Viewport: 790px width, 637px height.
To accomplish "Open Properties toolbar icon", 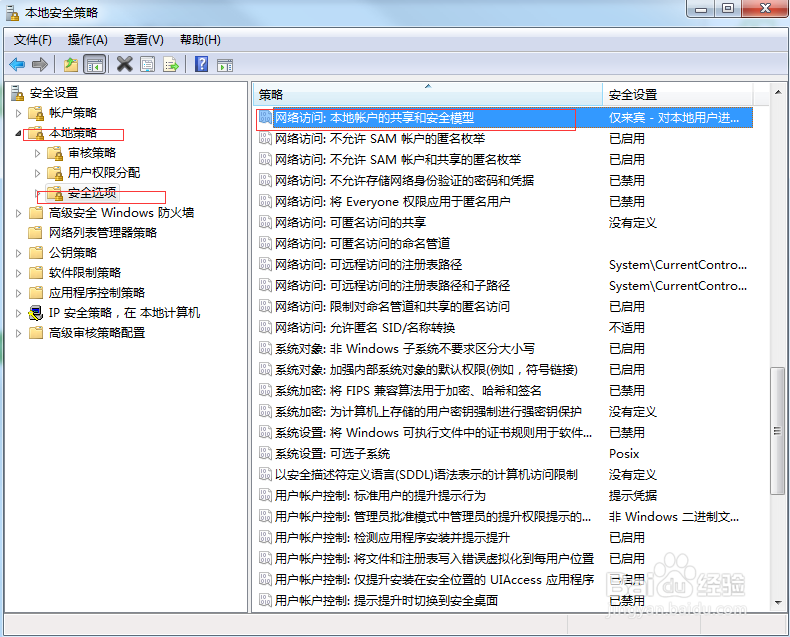I will pyautogui.click(x=148, y=65).
